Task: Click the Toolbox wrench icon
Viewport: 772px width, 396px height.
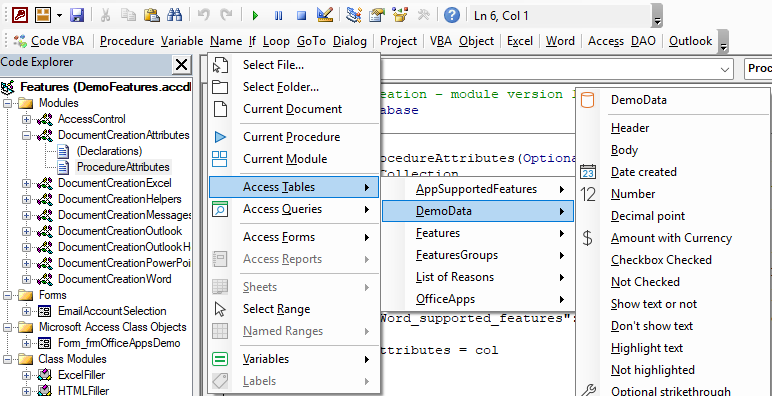Action: click(423, 15)
